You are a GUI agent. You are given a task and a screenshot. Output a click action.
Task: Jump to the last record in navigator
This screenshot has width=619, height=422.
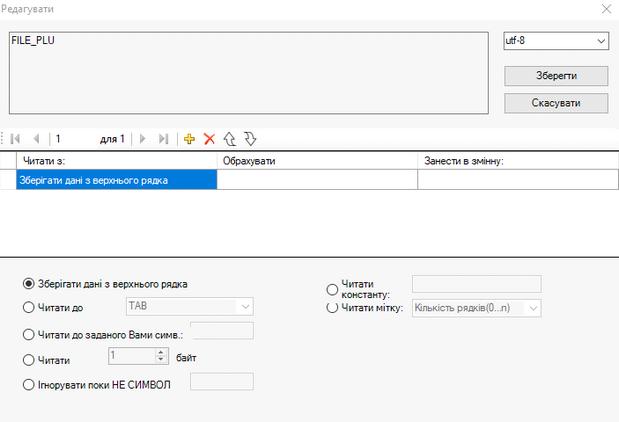(x=163, y=139)
